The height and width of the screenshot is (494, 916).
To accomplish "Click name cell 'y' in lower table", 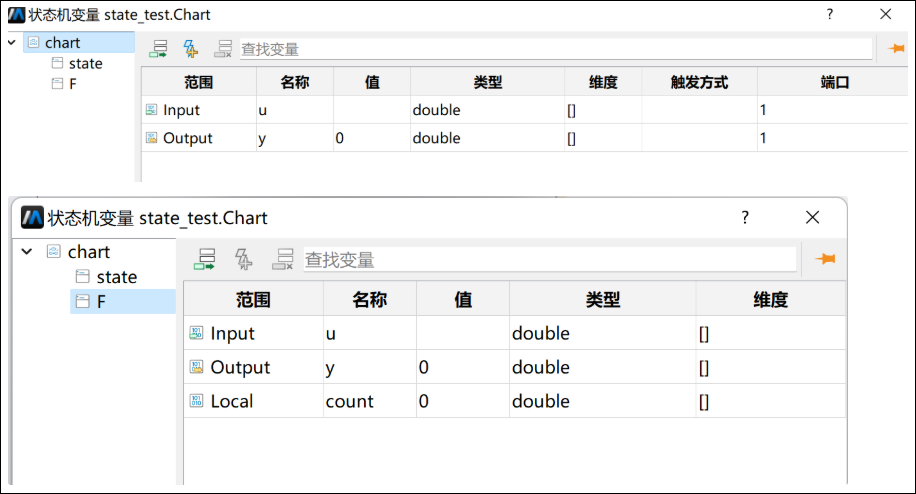I will (x=369, y=367).
